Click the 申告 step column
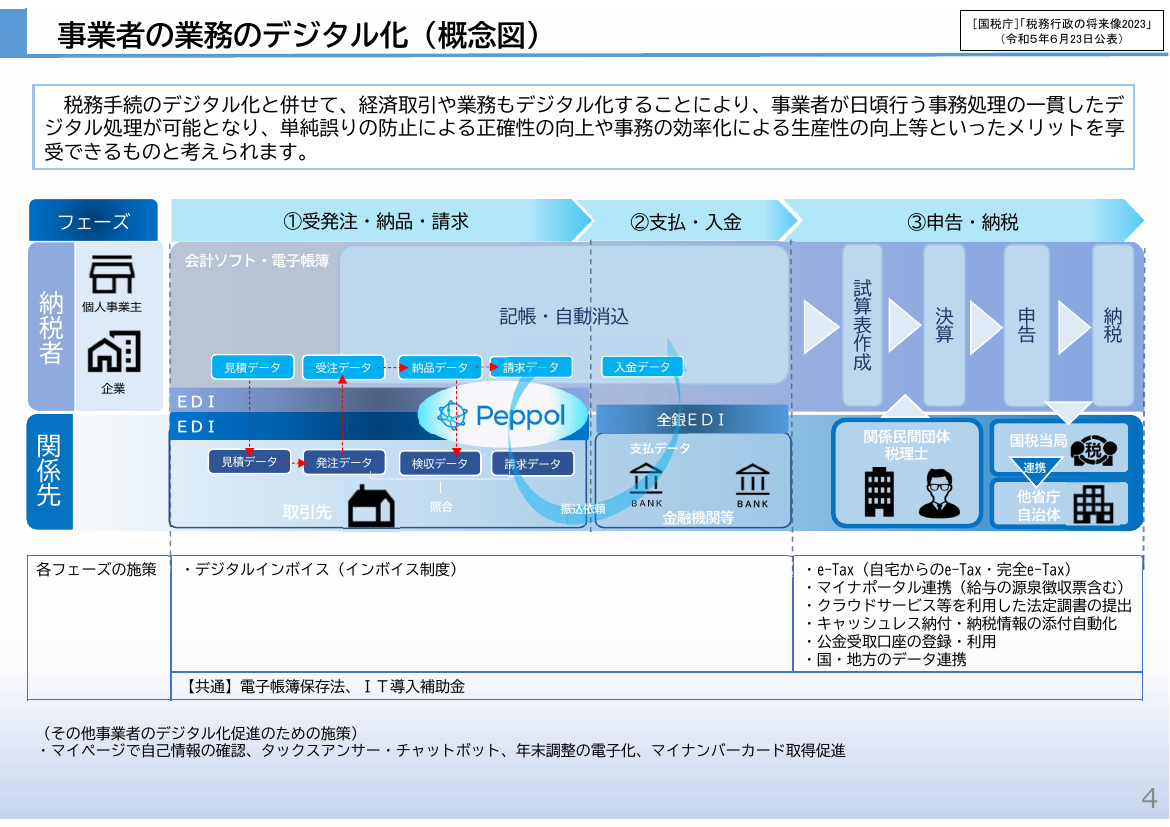1170x827 pixels. tap(1027, 325)
